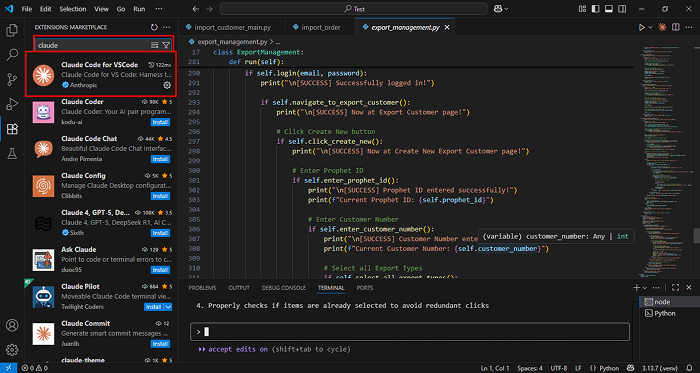Screen dimensions: 700x373
Task: Open the extensions filter funnel
Action: 166,45
